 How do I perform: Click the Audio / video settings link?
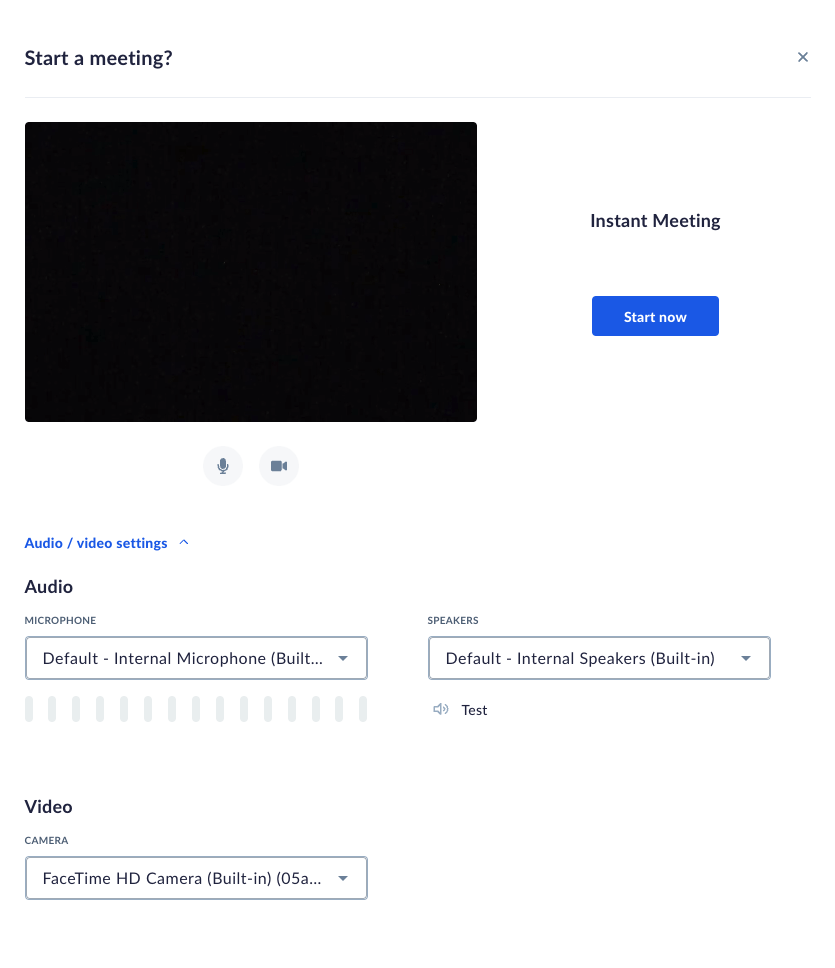[96, 543]
